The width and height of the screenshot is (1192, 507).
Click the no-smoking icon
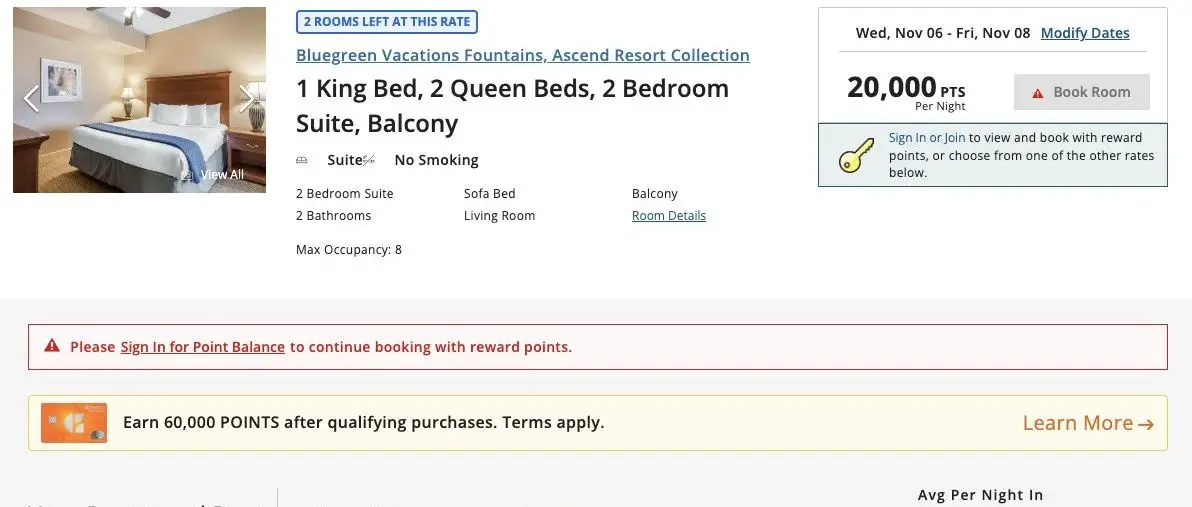click(369, 160)
